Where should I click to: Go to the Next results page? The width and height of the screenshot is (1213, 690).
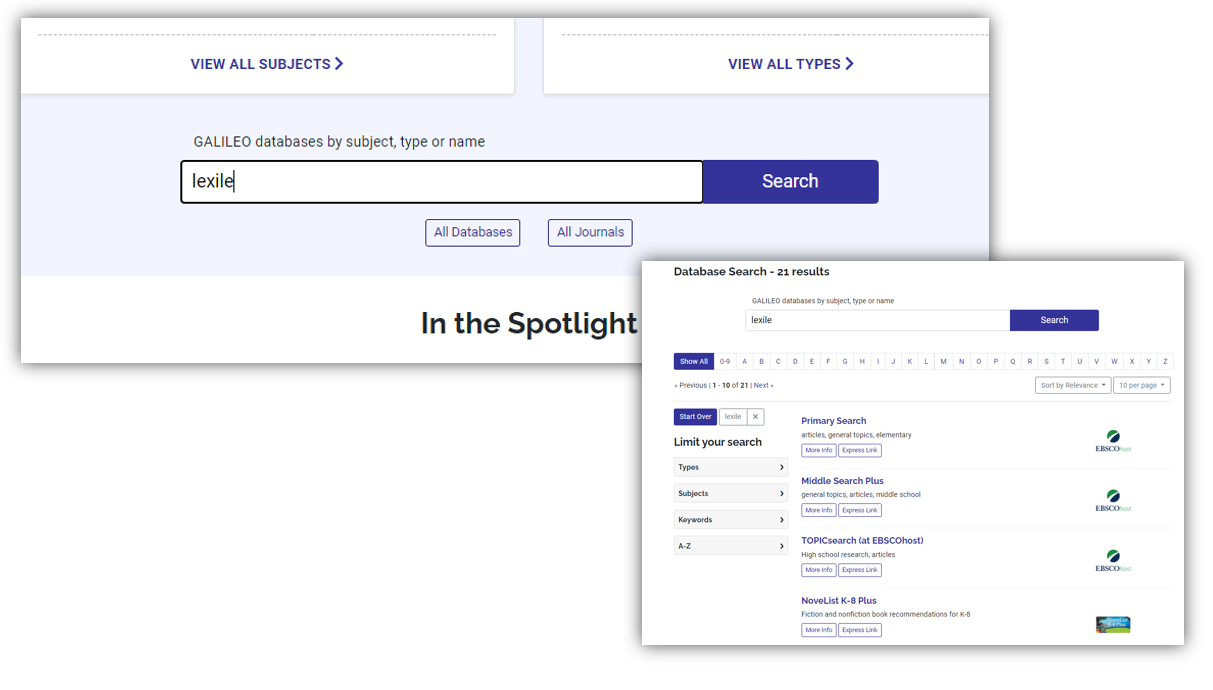[763, 385]
